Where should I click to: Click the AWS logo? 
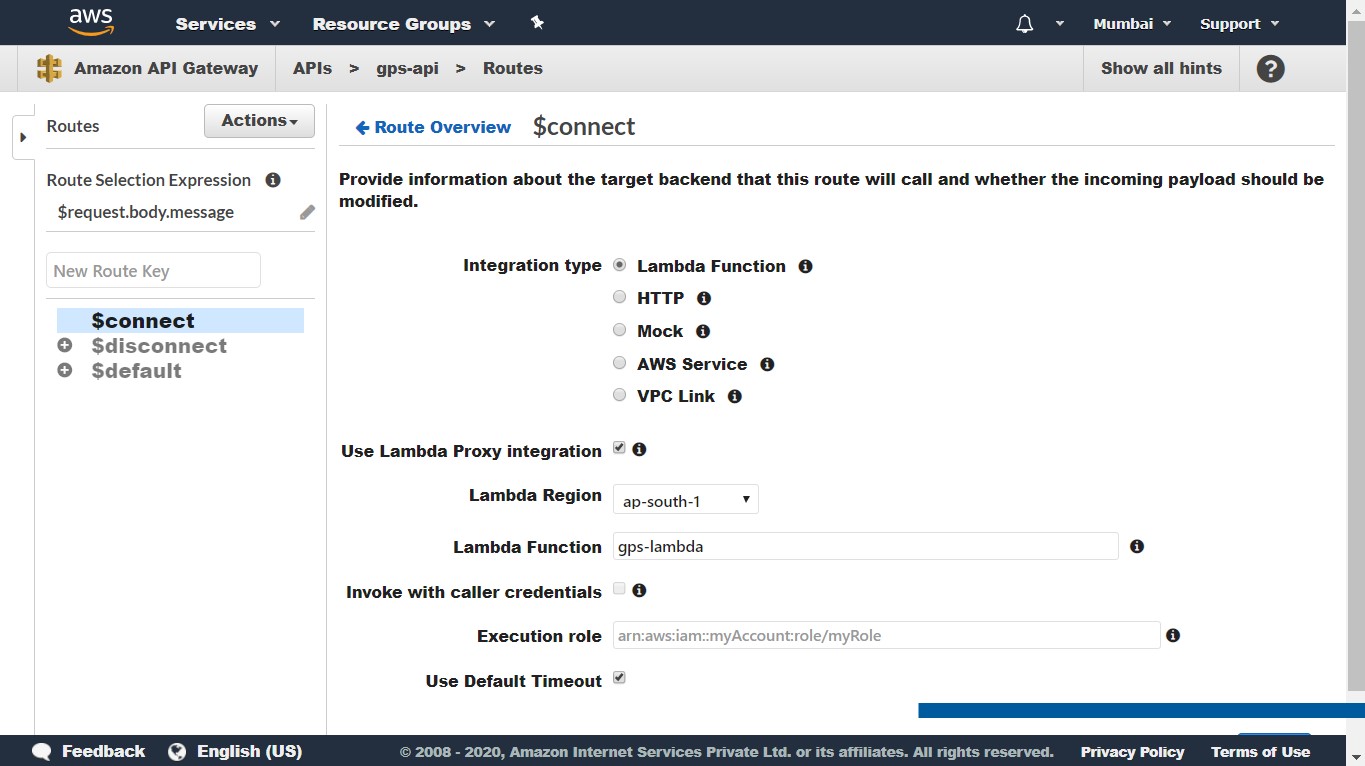pyautogui.click(x=91, y=22)
